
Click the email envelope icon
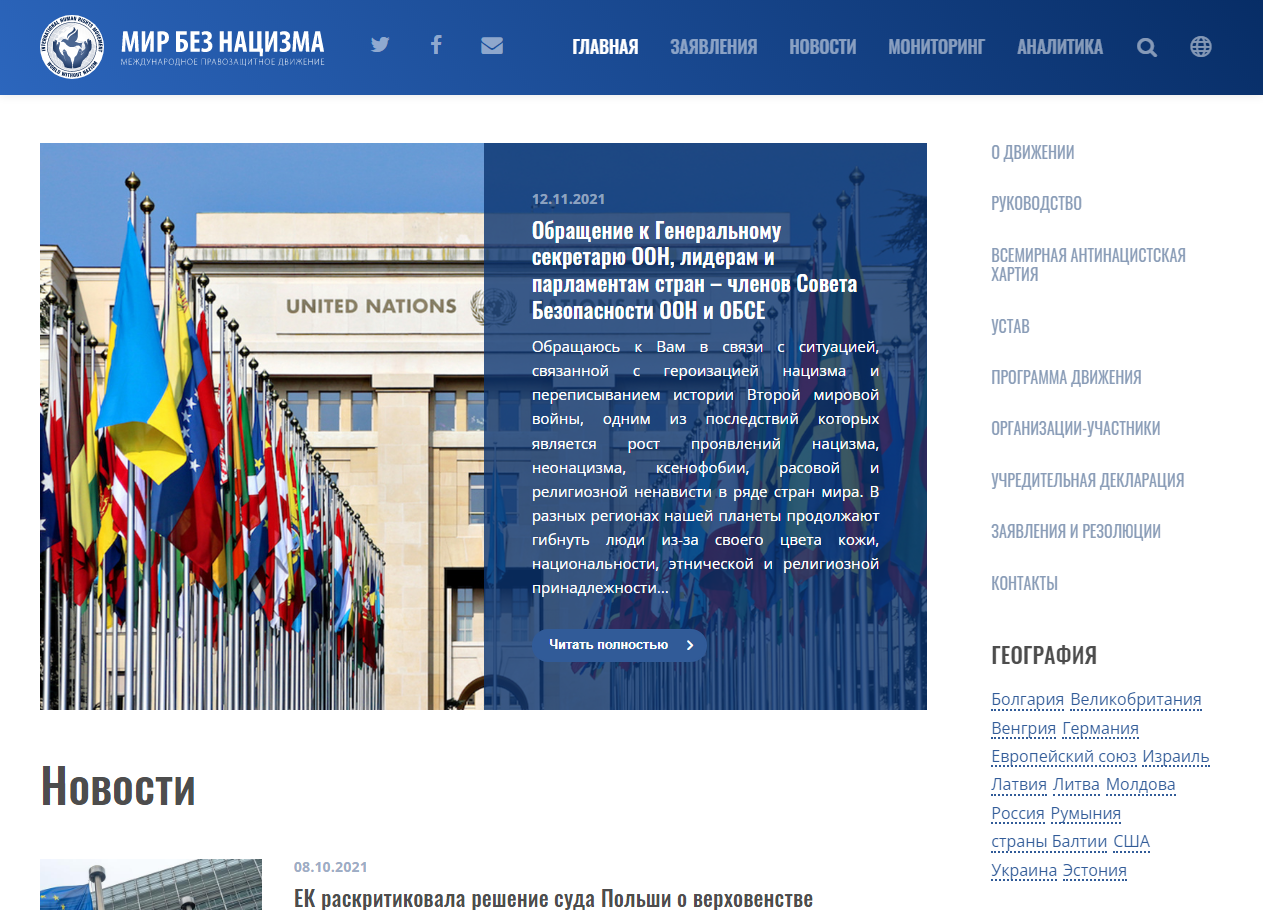[492, 45]
